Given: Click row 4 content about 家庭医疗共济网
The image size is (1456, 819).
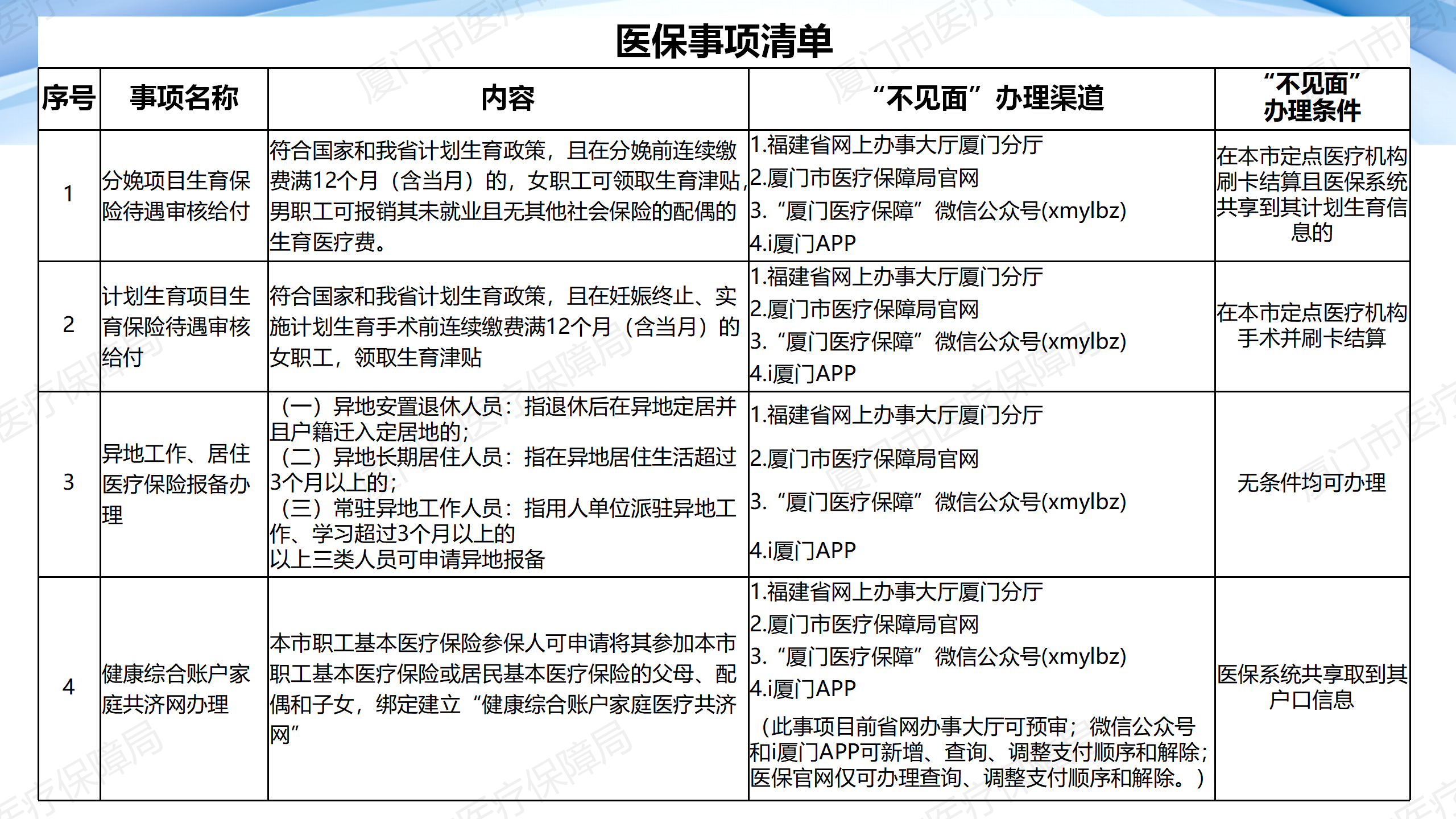Looking at the screenshot, I should pos(503,689).
